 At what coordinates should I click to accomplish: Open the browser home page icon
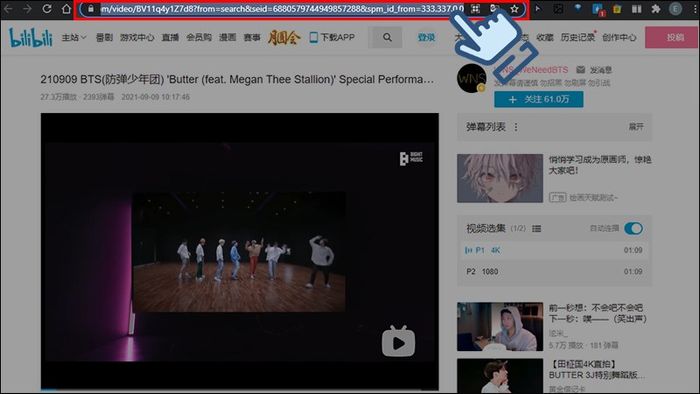tap(67, 8)
